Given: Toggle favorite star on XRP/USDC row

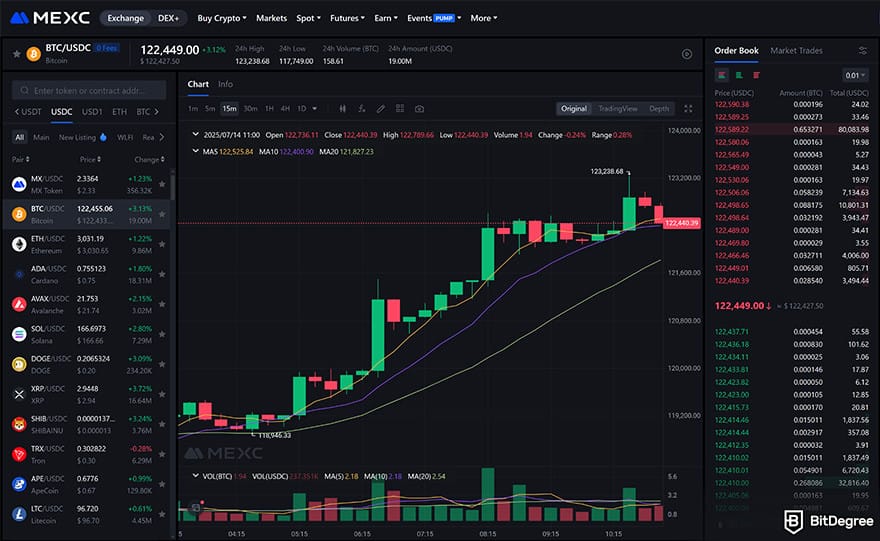Looking at the screenshot, I should tap(162, 394).
